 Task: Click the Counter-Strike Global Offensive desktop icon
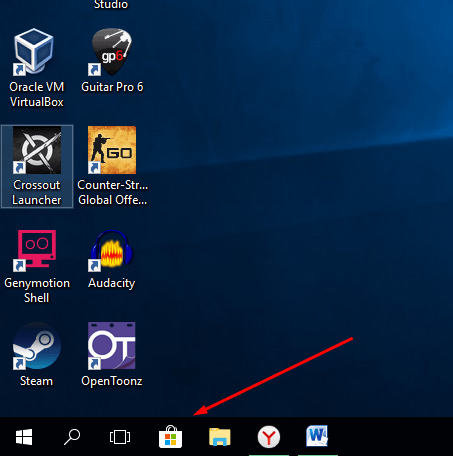(112, 150)
